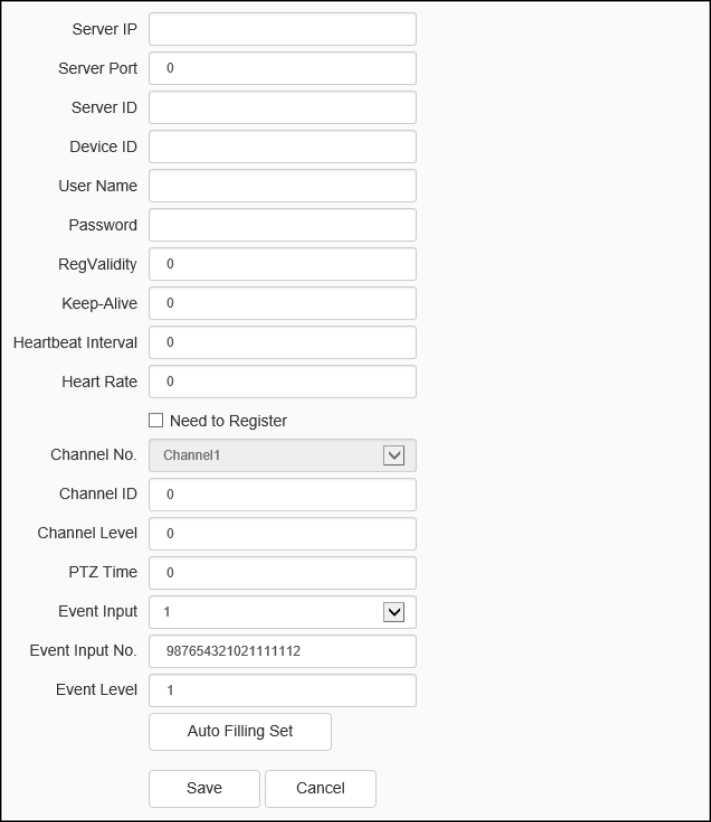This screenshot has width=711, height=822.
Task: Focus the Heartbeat Interval field
Action: tap(282, 342)
